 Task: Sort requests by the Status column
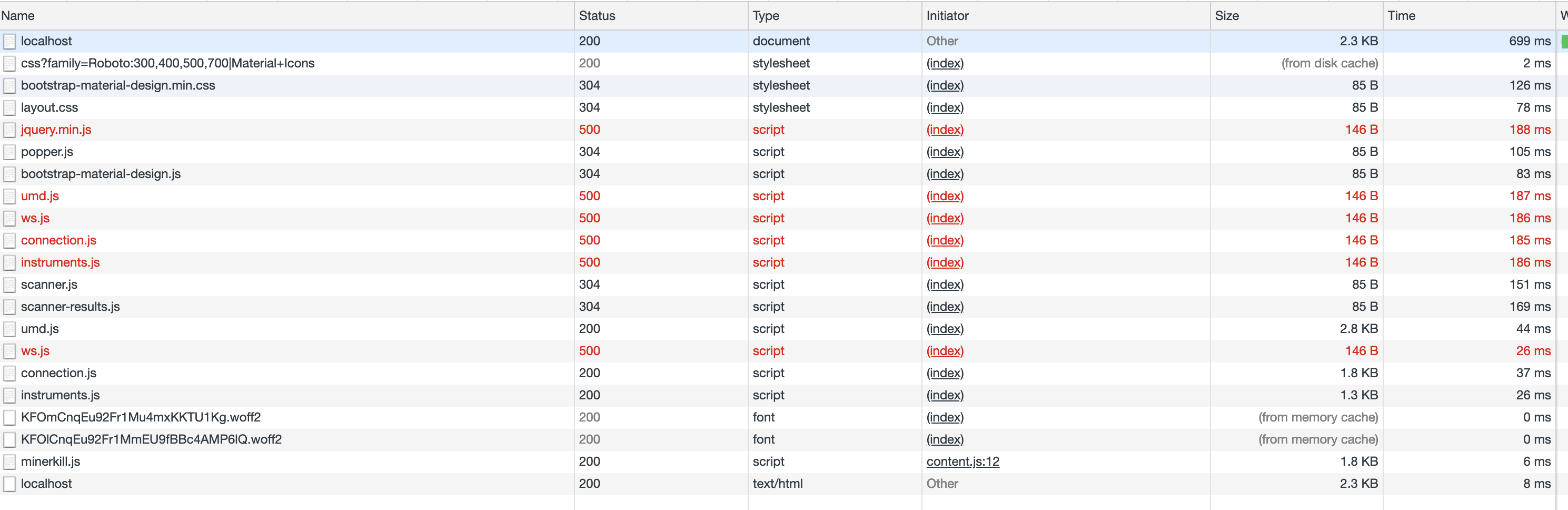(x=597, y=15)
